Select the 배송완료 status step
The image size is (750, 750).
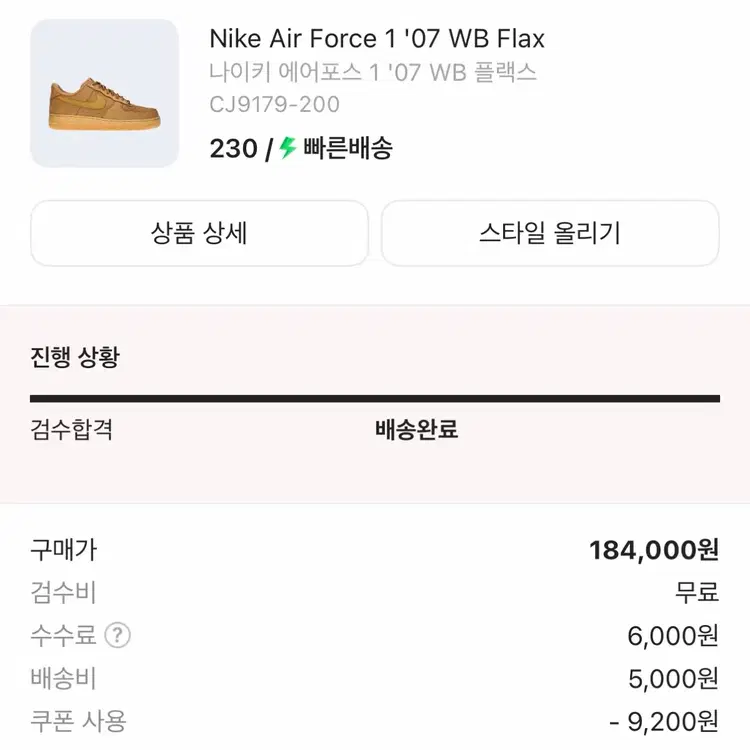coord(416,430)
